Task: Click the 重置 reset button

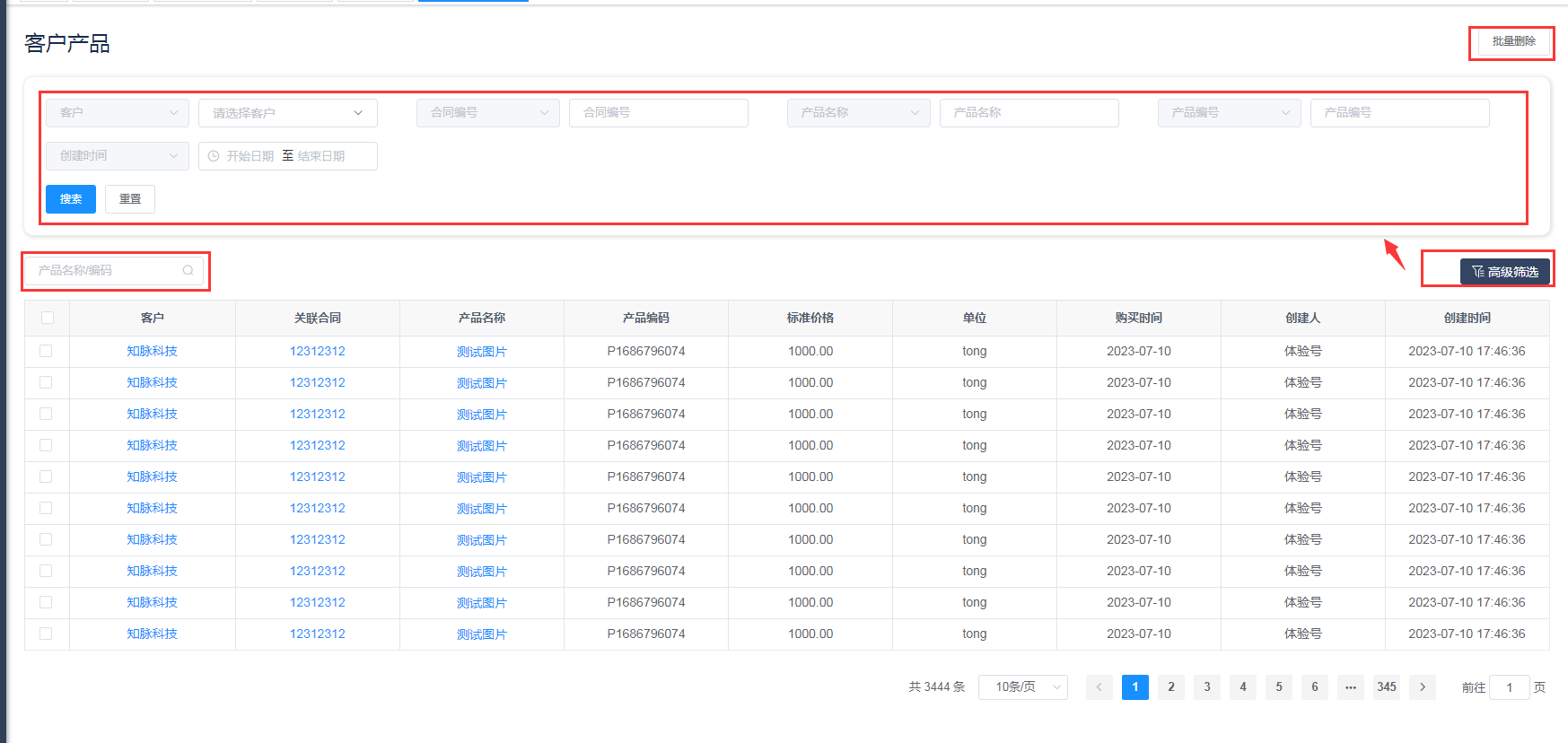Action: coord(130,199)
